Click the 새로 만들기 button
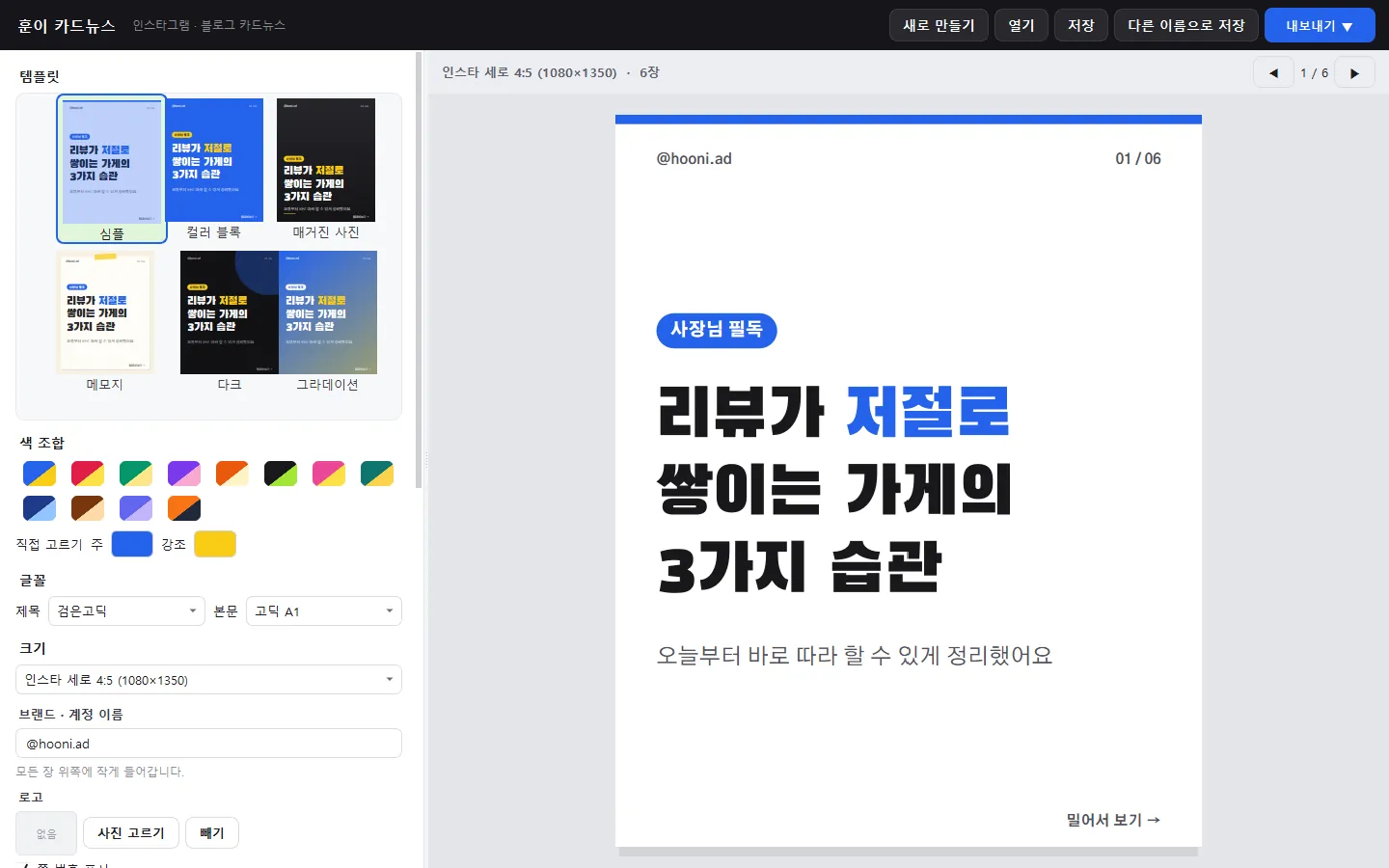Image resolution: width=1389 pixels, height=868 pixels. [x=939, y=25]
